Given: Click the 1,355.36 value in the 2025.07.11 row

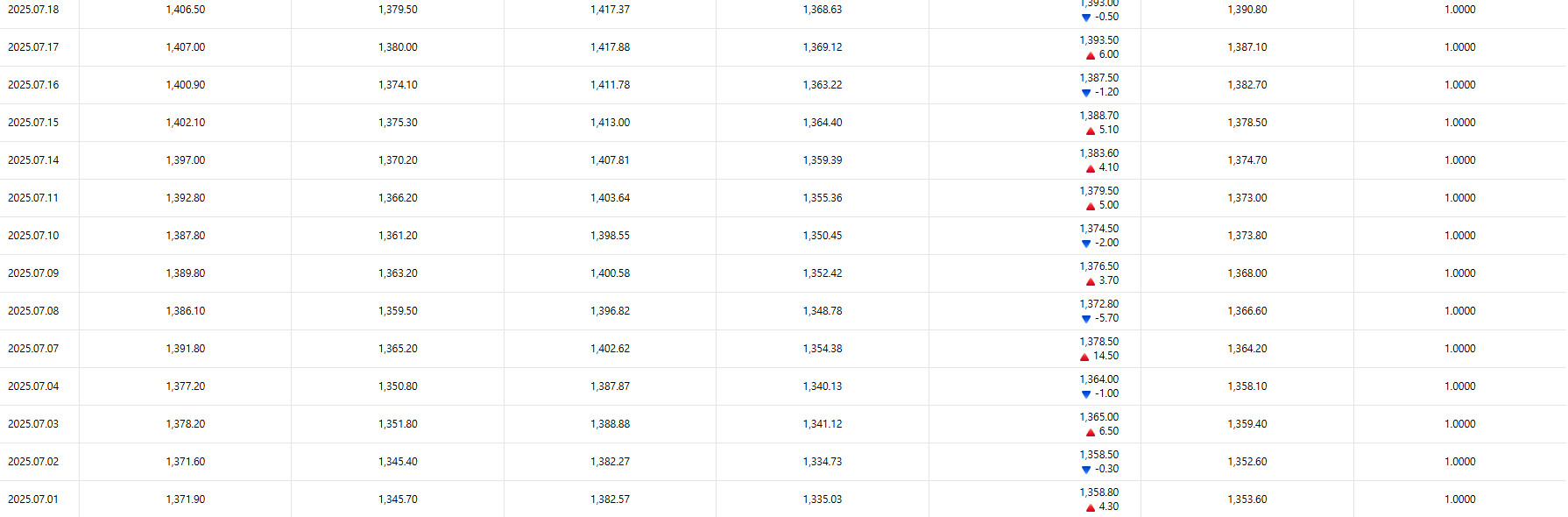Looking at the screenshot, I should [x=823, y=198].
